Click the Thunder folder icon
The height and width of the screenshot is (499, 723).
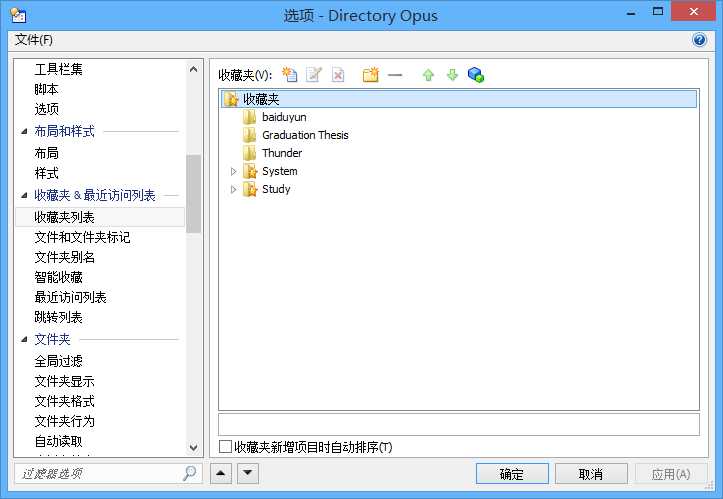(x=249, y=153)
